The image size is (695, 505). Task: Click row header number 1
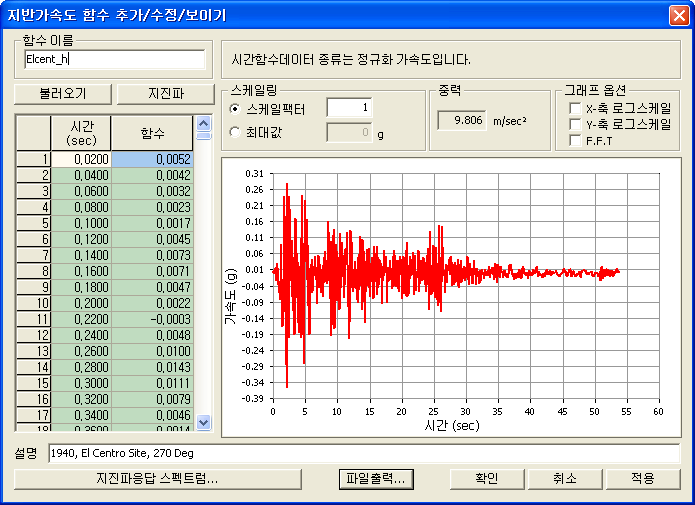point(34,159)
